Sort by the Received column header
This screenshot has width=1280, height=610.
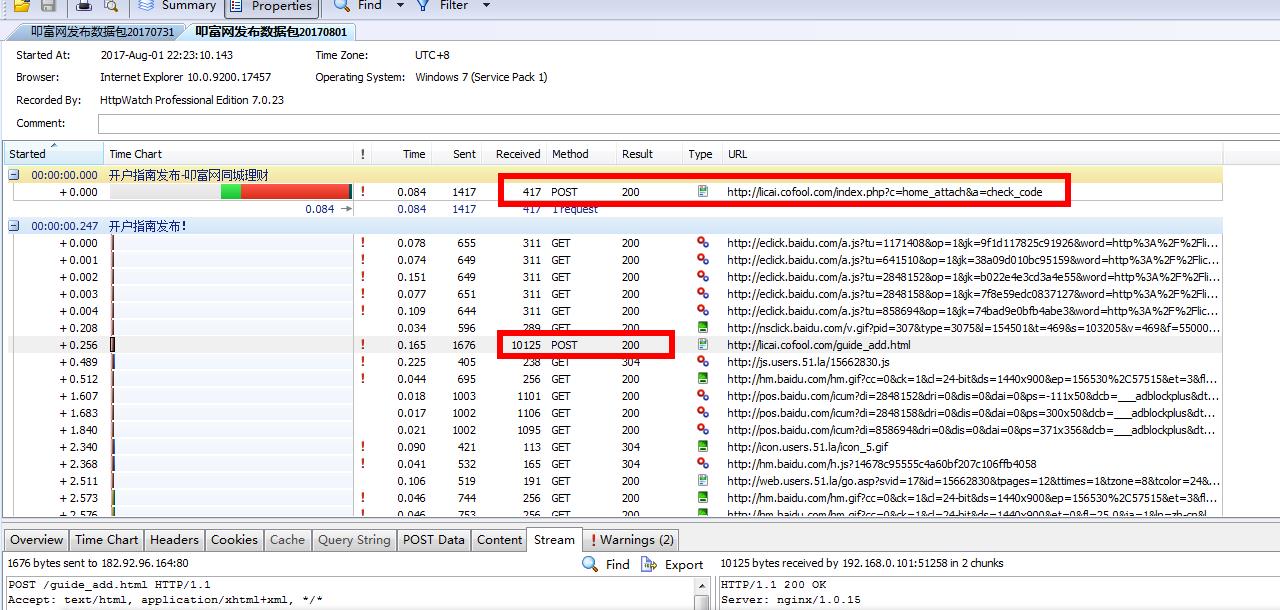coord(517,154)
